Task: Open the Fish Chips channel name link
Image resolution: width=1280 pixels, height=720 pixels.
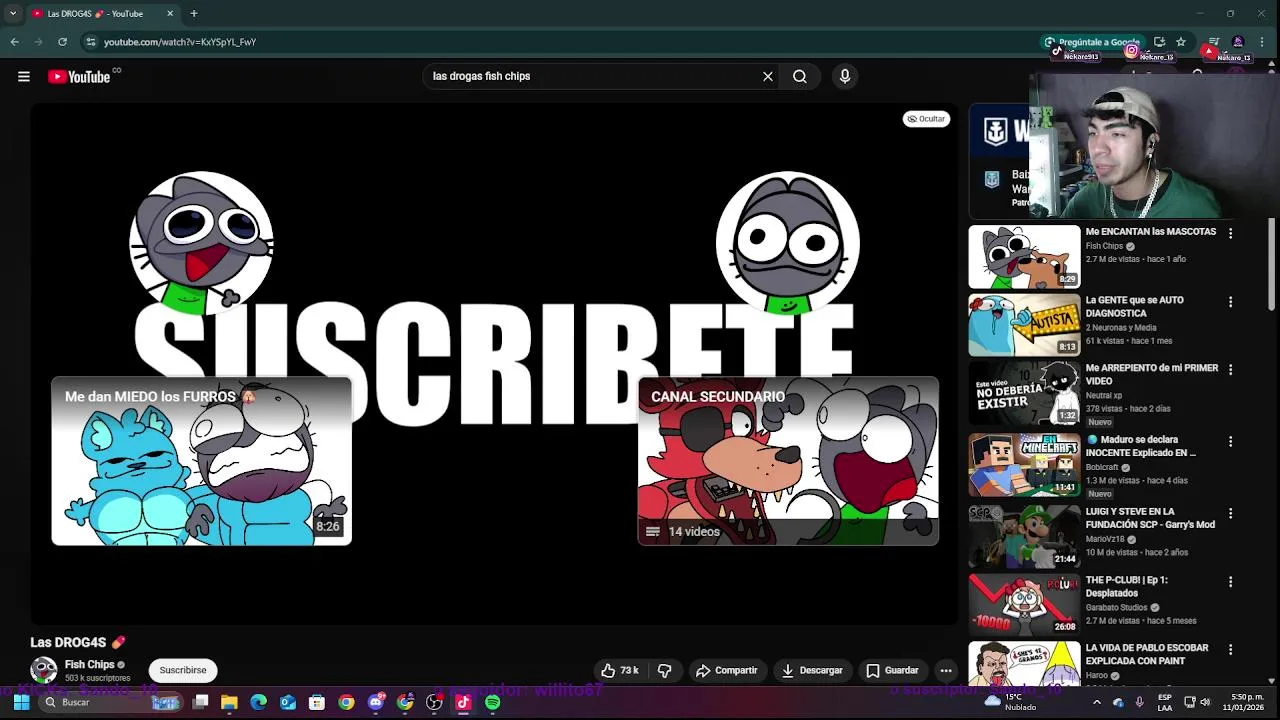Action: 90,664
